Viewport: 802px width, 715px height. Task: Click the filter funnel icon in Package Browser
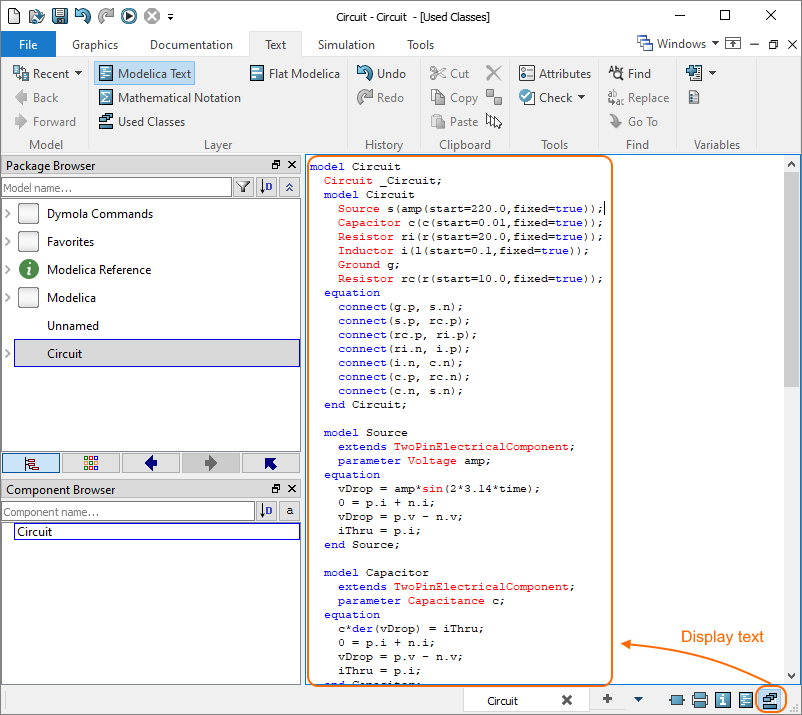coord(243,187)
